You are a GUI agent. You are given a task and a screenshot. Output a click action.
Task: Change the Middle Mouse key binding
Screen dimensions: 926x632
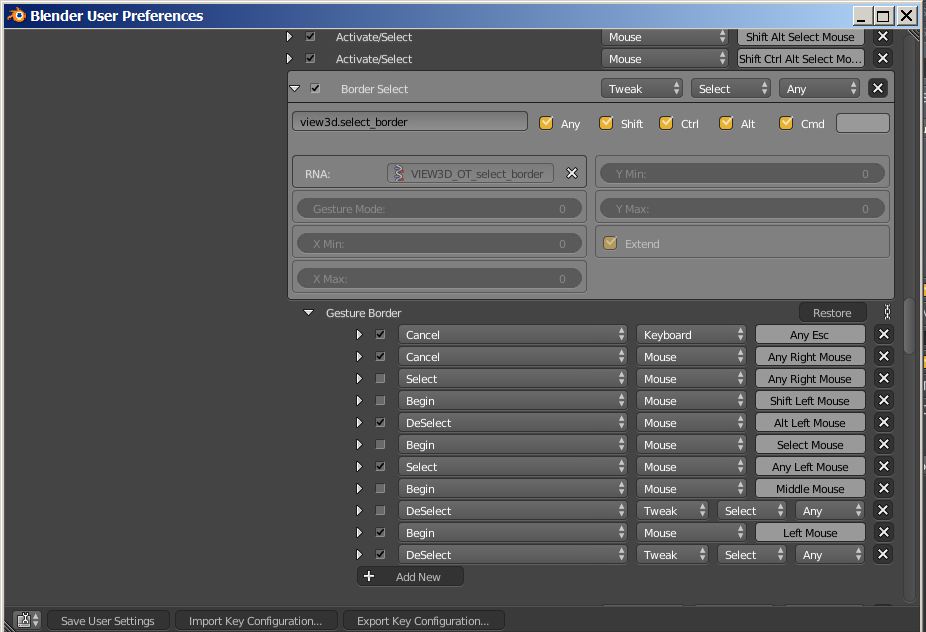pyautogui.click(x=810, y=488)
